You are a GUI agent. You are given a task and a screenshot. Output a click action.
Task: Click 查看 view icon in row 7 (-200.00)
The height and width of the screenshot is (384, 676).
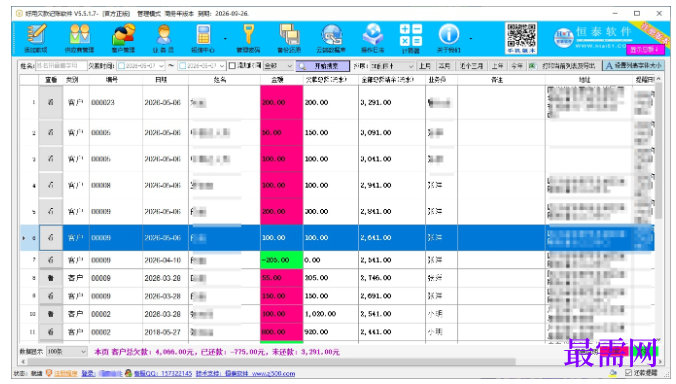click(51, 260)
